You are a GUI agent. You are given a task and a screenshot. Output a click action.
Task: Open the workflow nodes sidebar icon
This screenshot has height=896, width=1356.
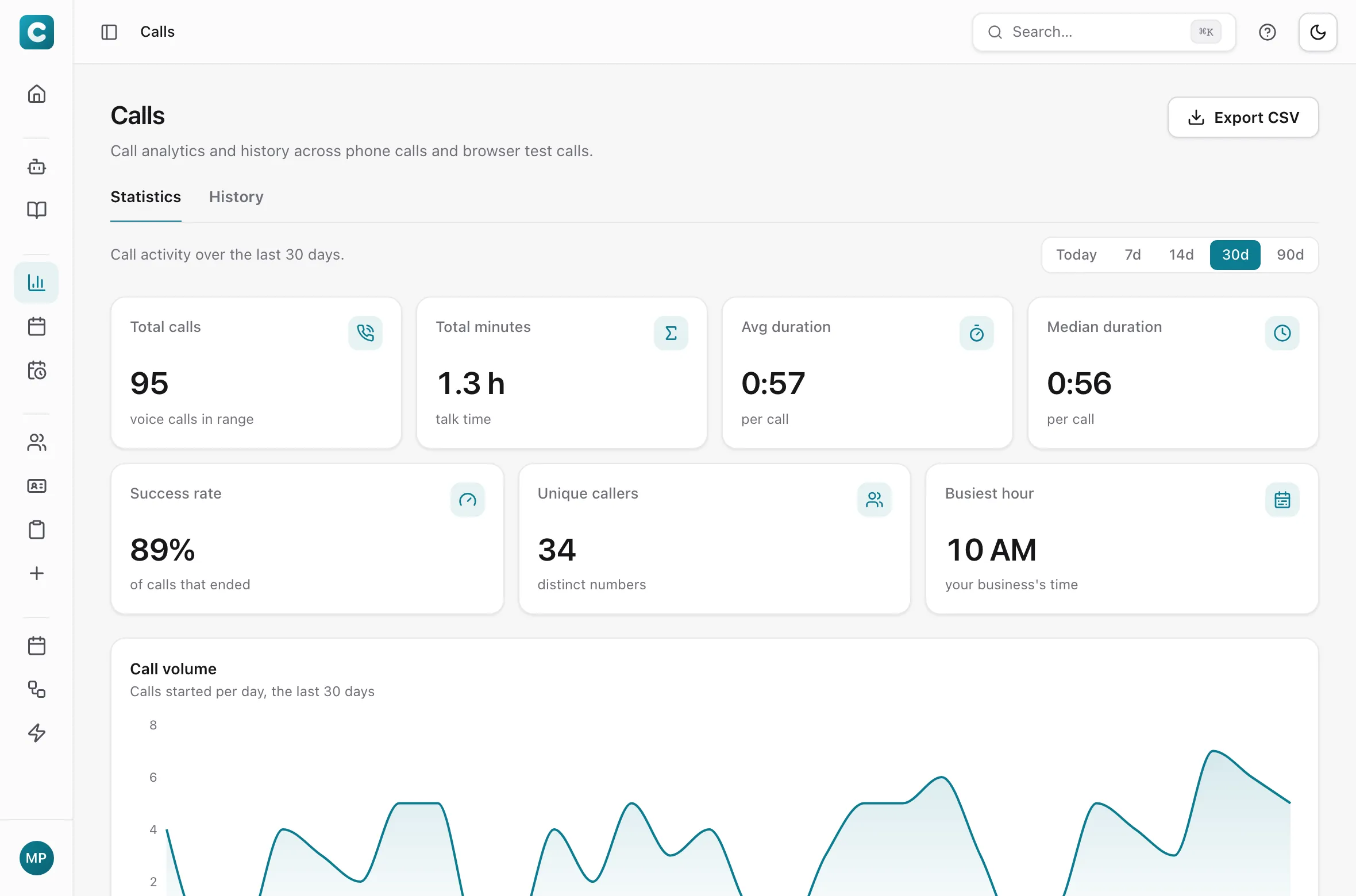point(37,689)
